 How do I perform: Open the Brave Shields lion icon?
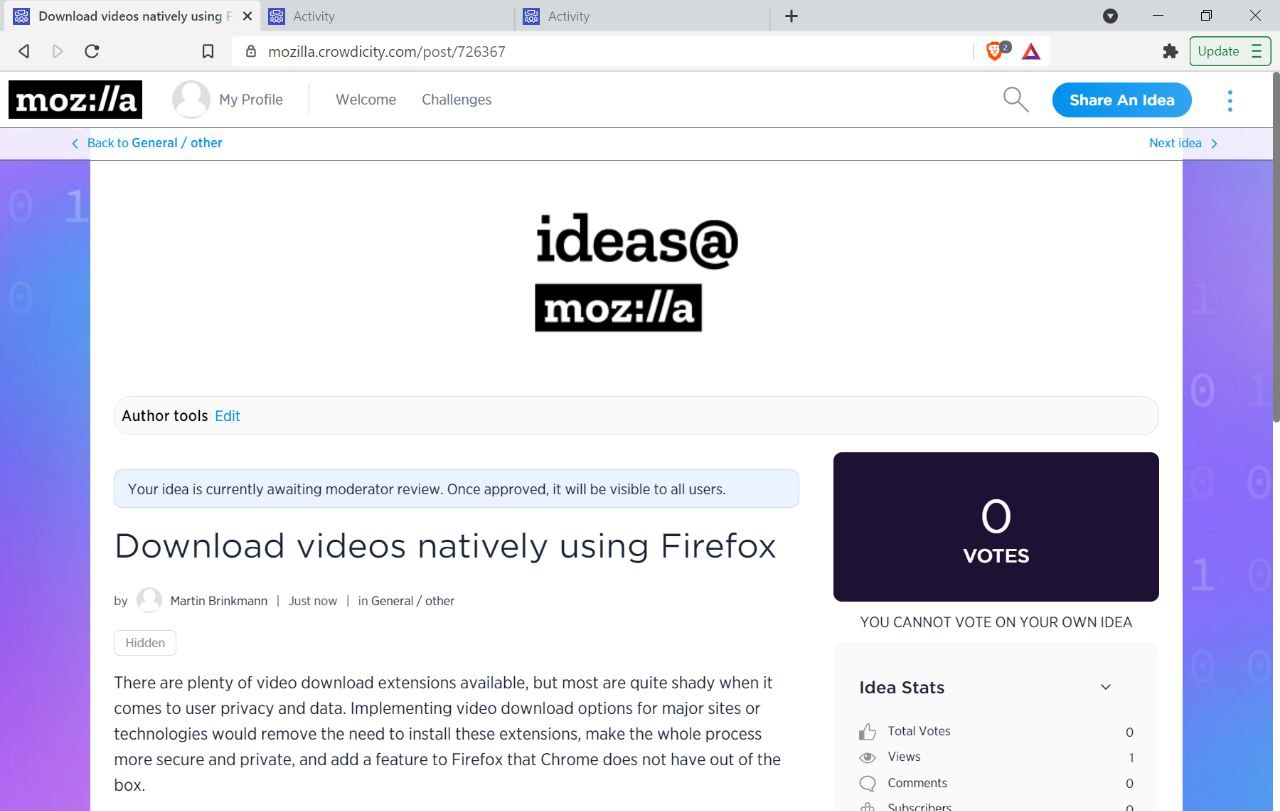(x=995, y=51)
